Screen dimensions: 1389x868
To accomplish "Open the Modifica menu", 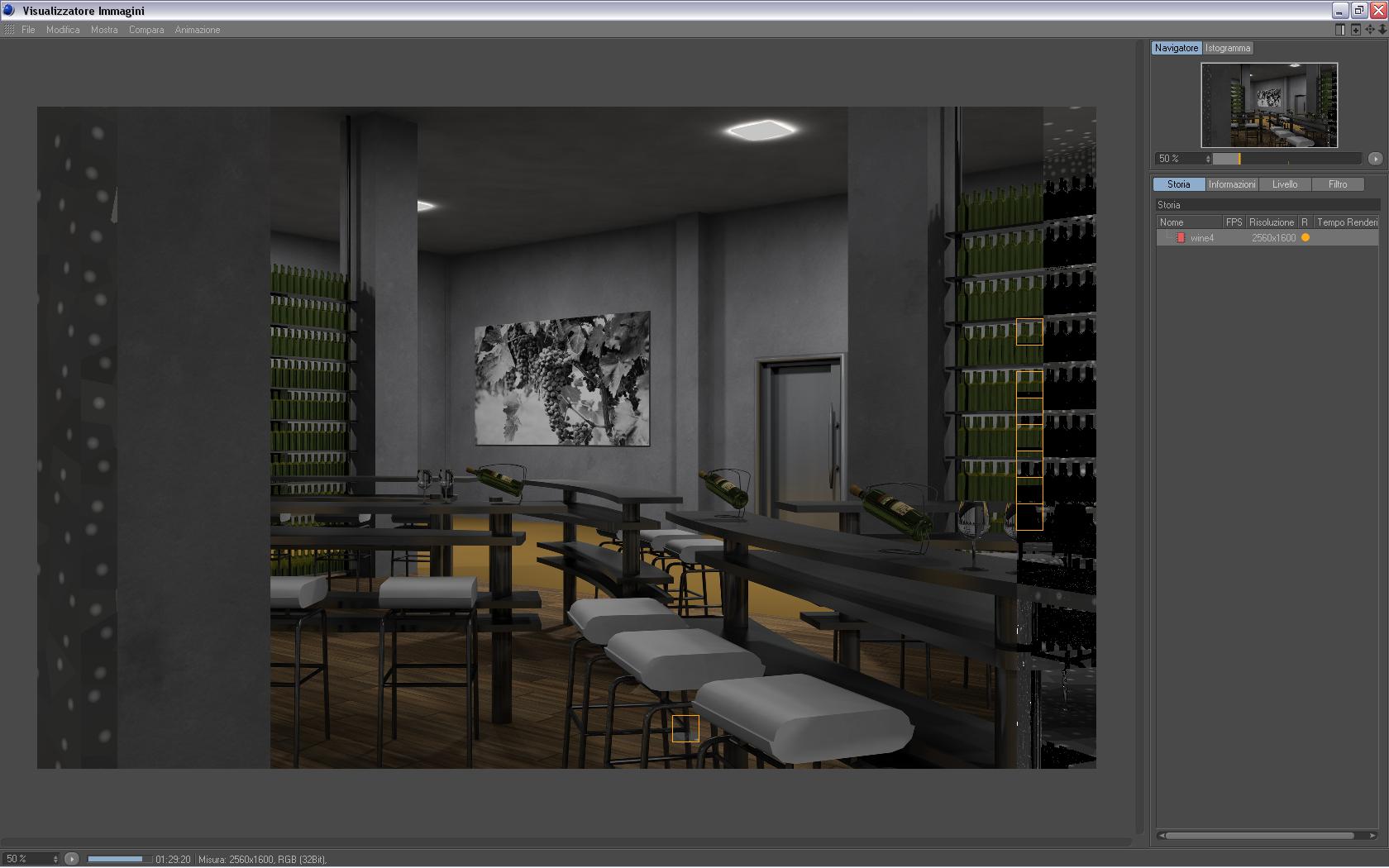I will [63, 30].
